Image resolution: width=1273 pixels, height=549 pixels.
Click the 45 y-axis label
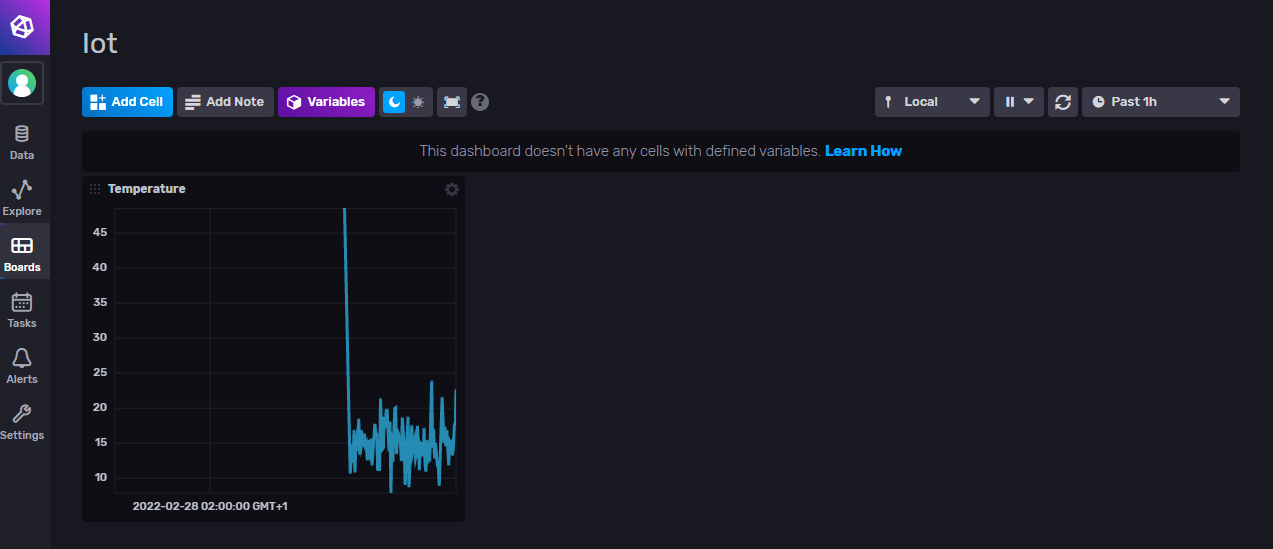pyautogui.click(x=100, y=232)
